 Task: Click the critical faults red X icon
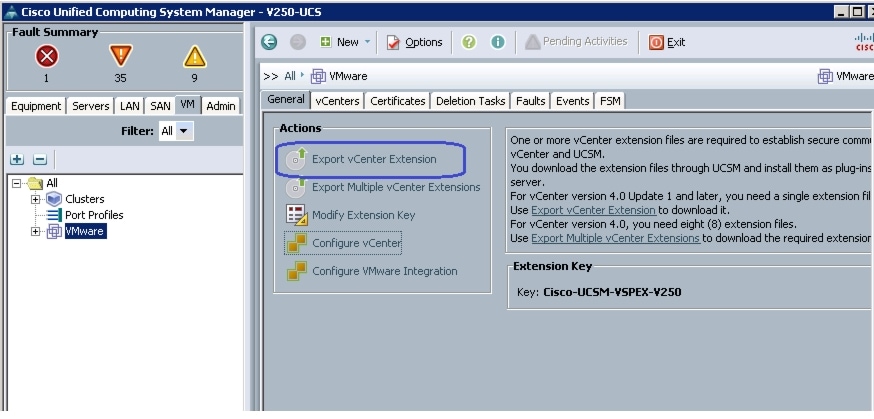click(x=47, y=56)
